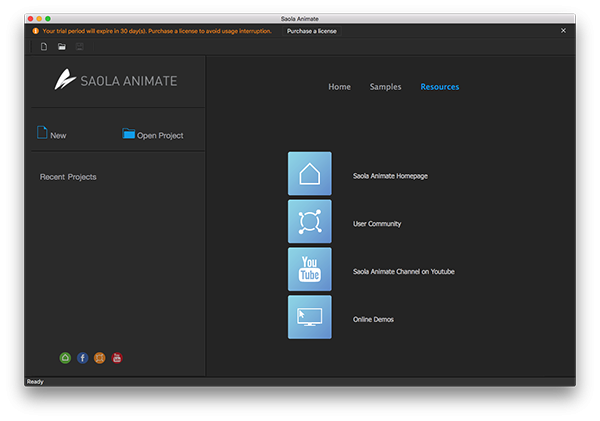
Task: Click the Ready status bar text
Action: pos(35,382)
